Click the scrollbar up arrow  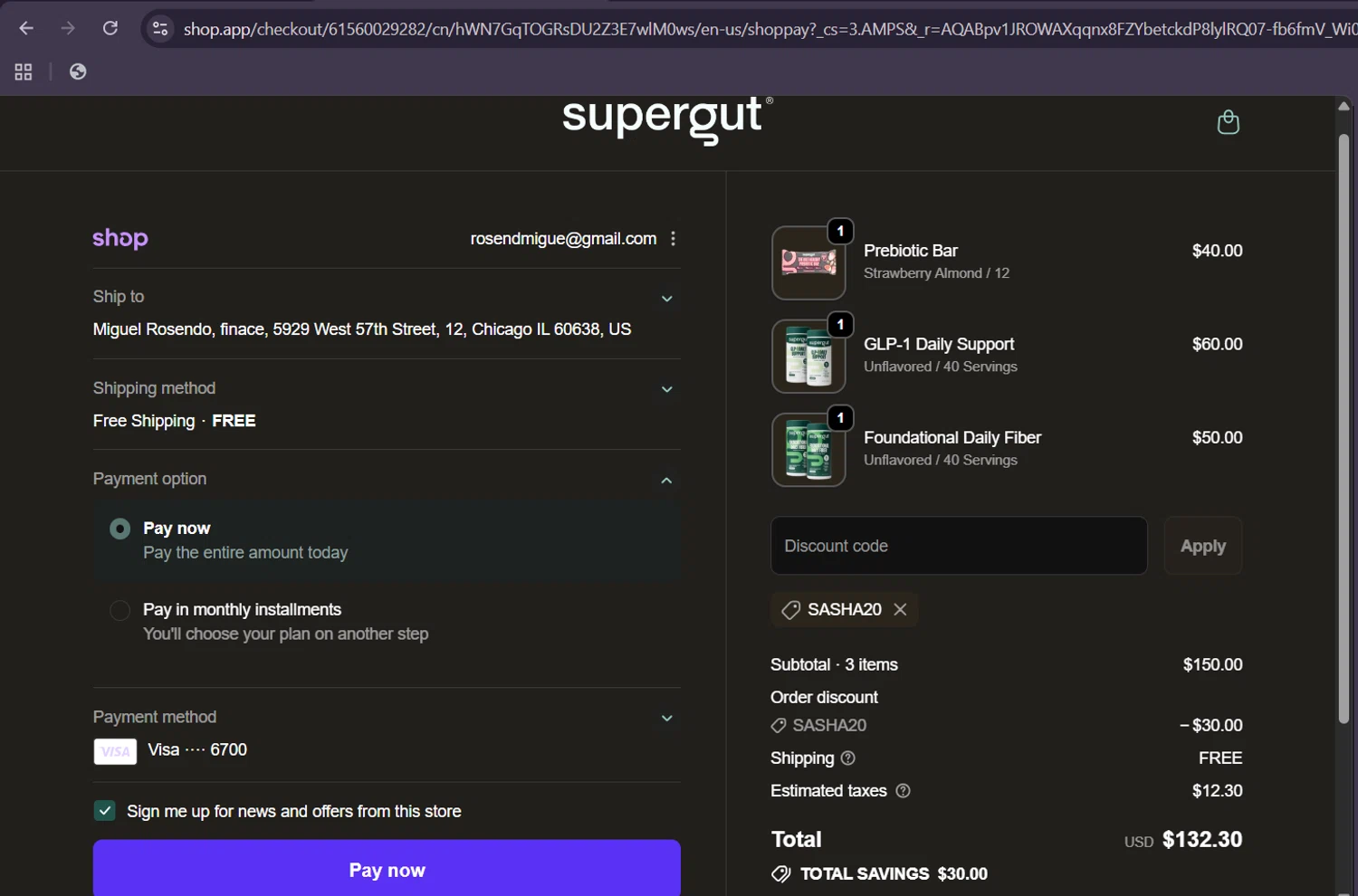1344,106
